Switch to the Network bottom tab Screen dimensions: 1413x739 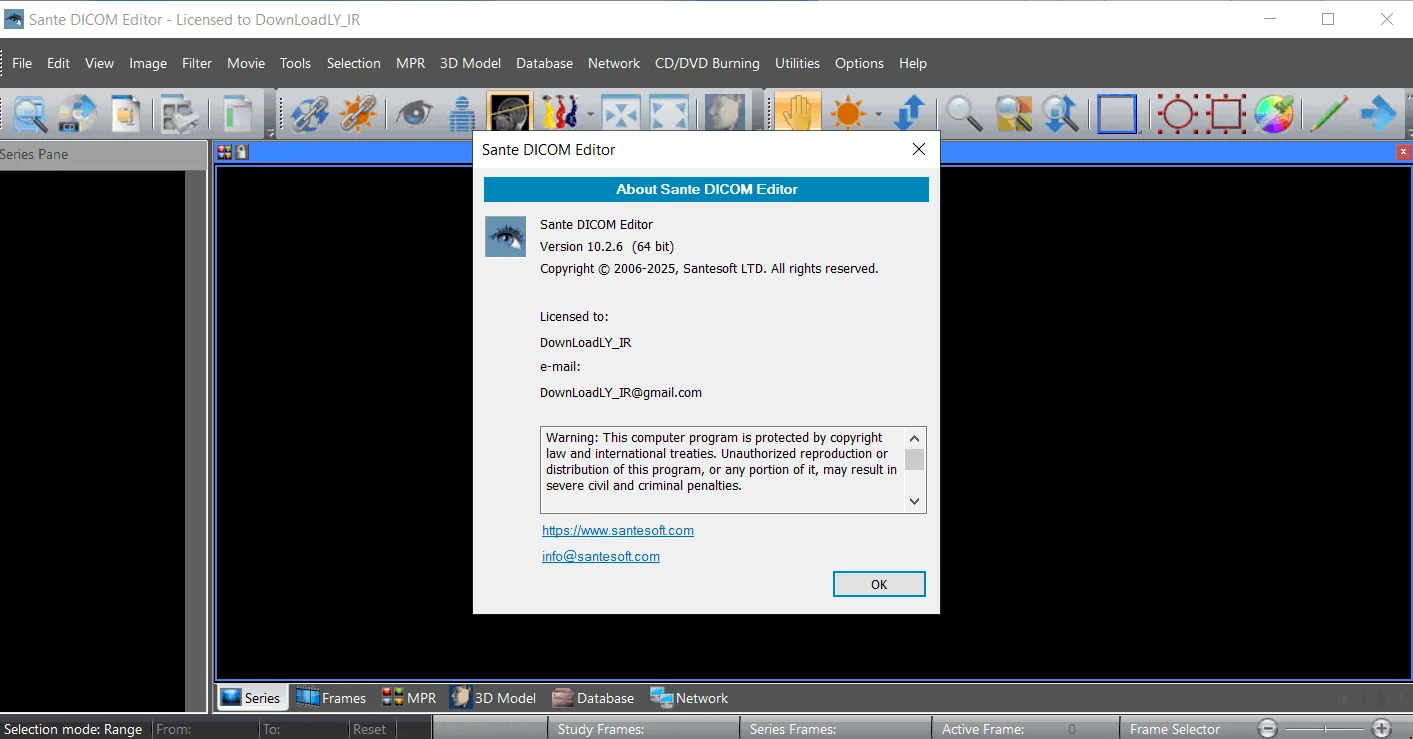click(689, 698)
